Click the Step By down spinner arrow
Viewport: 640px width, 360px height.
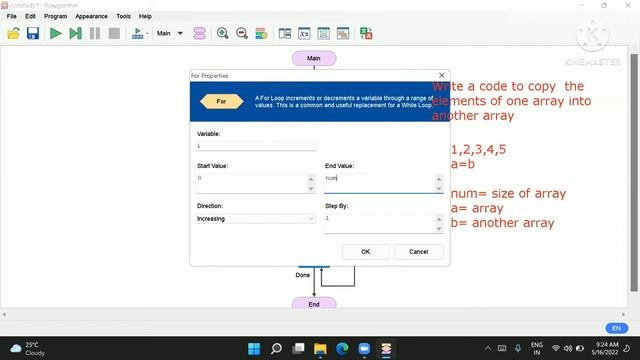(x=439, y=228)
